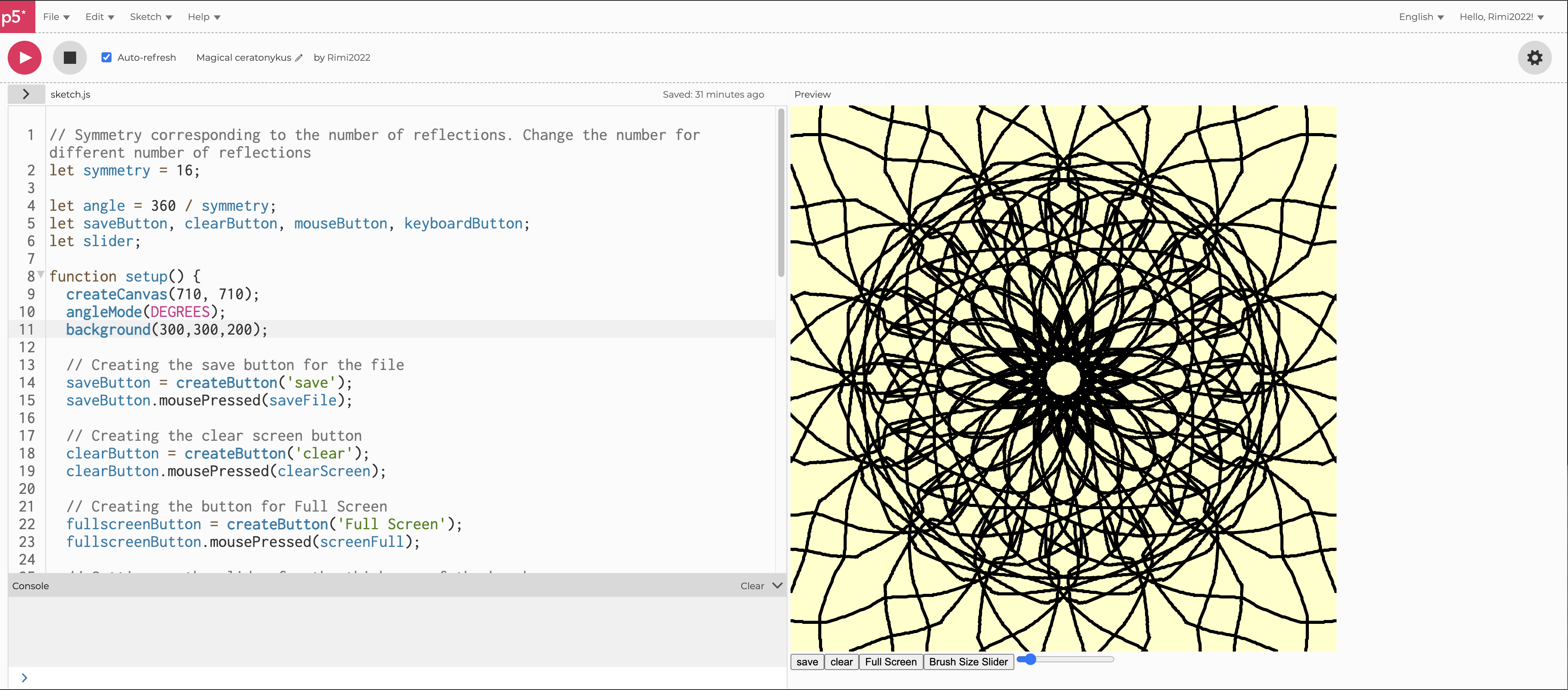Click the Console header label

(30, 586)
